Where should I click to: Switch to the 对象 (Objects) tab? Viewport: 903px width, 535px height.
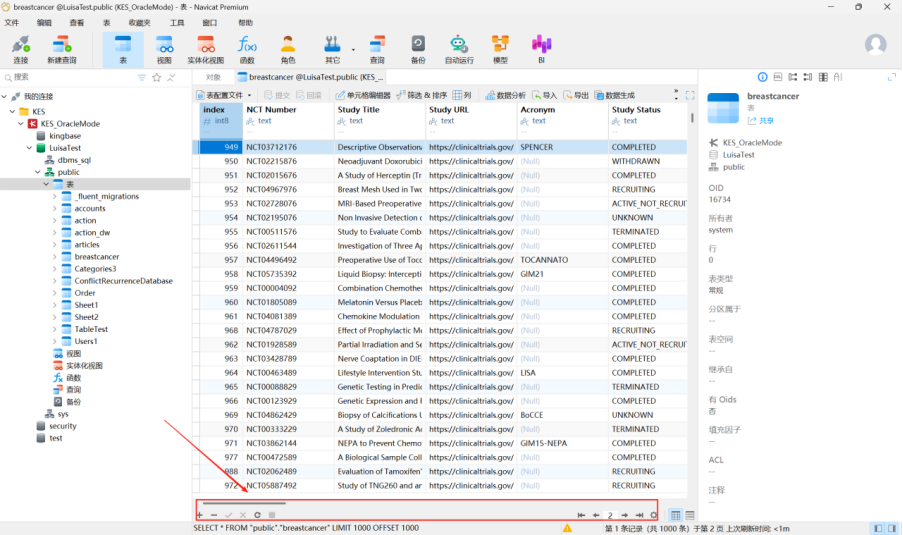[x=213, y=76]
